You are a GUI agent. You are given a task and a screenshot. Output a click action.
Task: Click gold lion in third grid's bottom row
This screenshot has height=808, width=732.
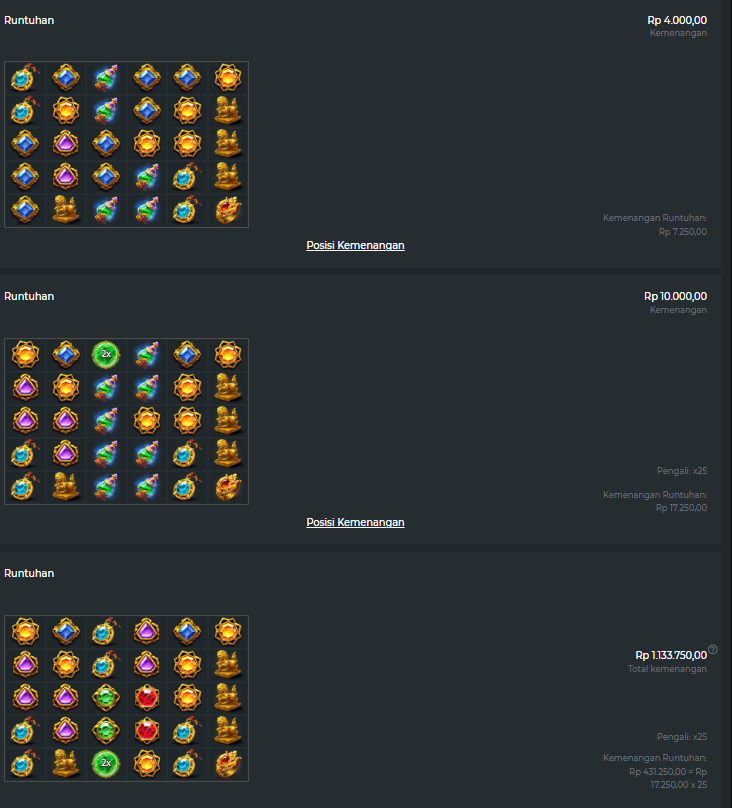(66, 764)
